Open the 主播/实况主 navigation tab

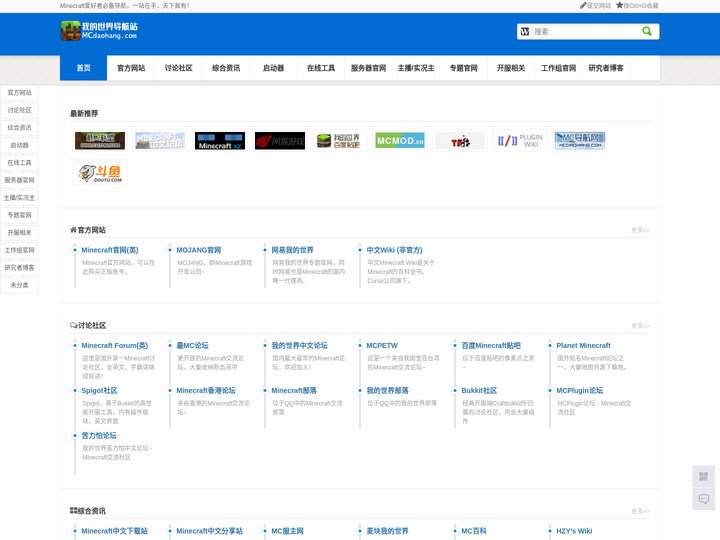(x=416, y=68)
